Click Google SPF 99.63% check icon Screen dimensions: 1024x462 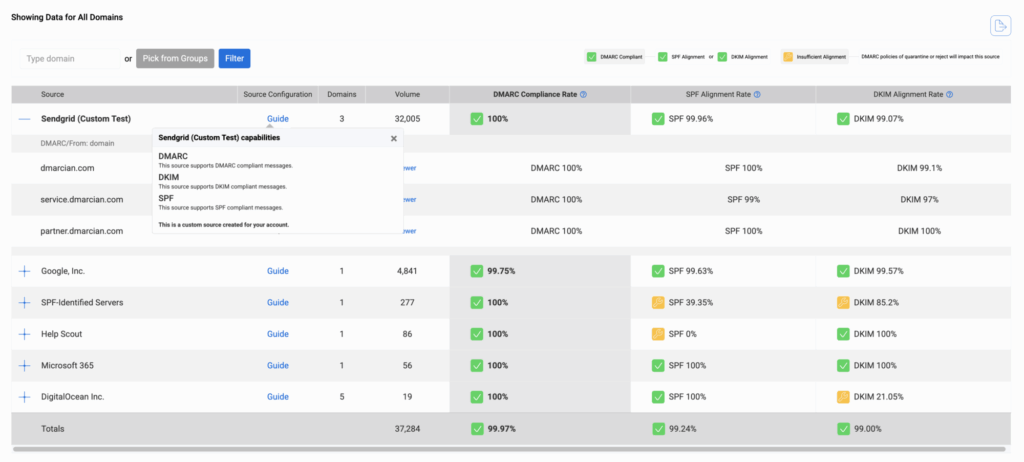tap(658, 271)
